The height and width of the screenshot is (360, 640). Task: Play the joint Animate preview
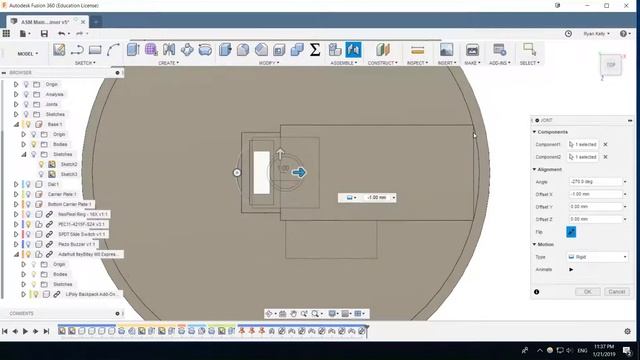pyautogui.click(x=571, y=269)
